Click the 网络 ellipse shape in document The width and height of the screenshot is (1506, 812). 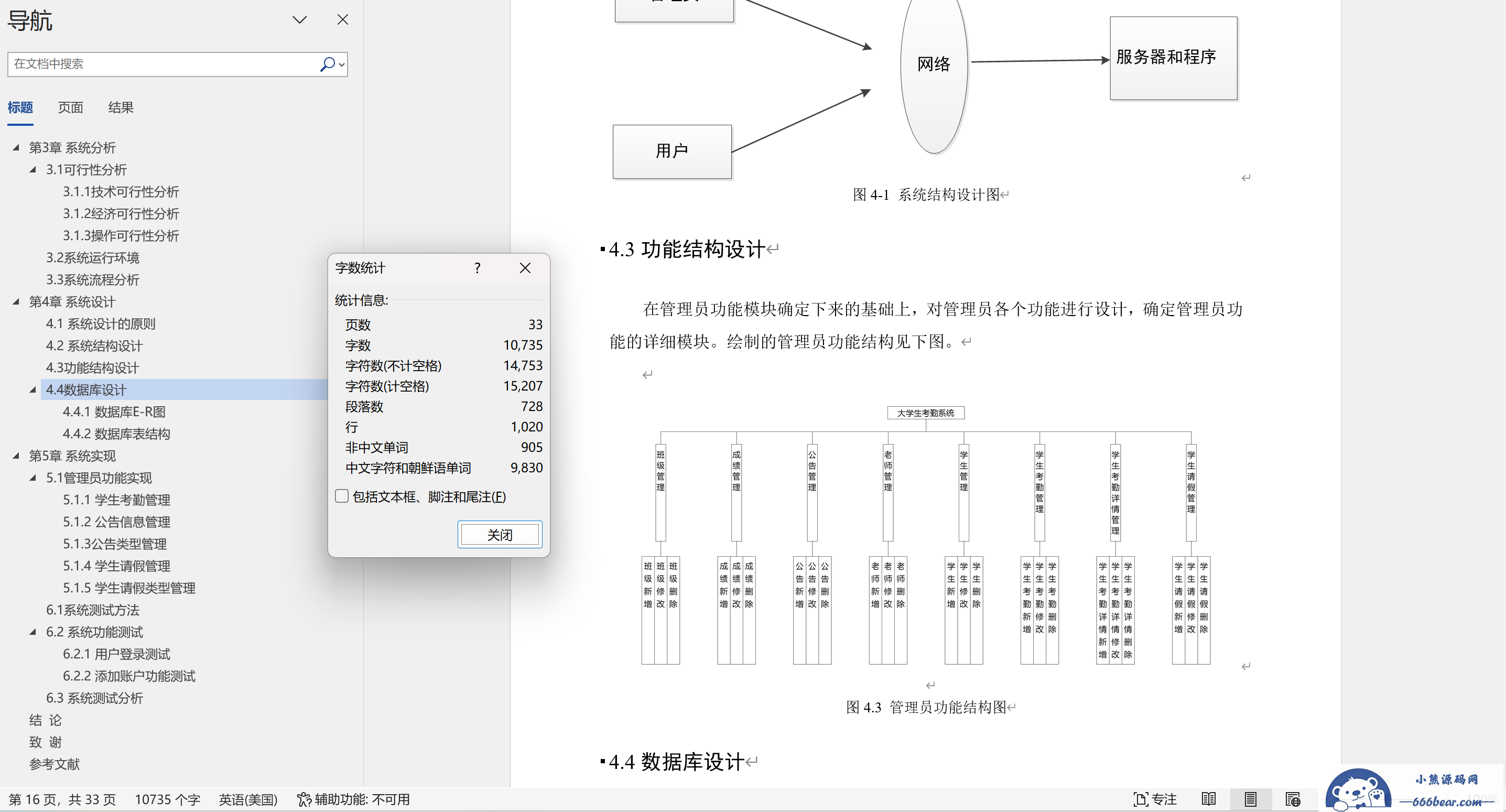(x=934, y=64)
